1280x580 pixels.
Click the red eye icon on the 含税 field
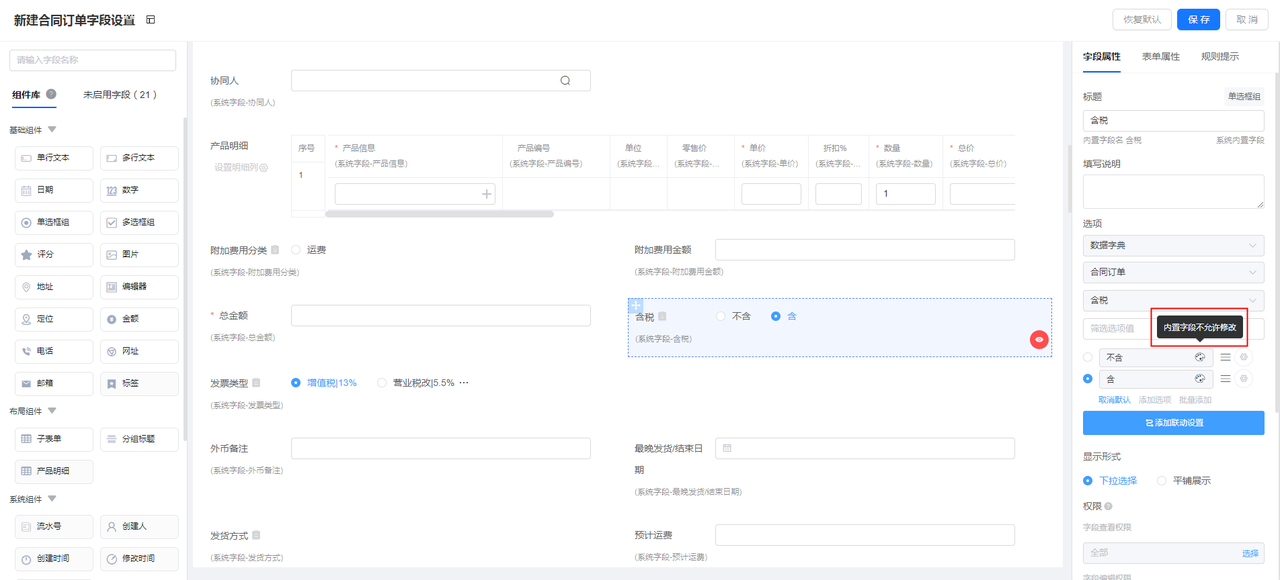point(1039,340)
